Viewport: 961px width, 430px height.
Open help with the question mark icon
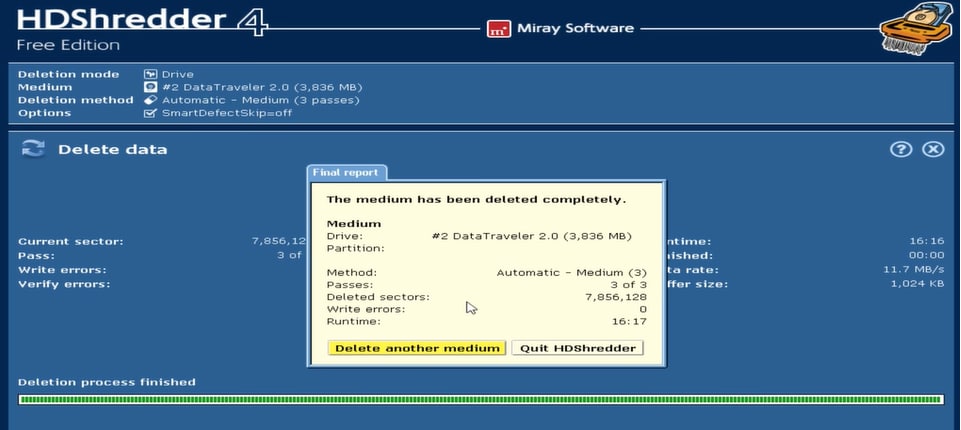(901, 149)
